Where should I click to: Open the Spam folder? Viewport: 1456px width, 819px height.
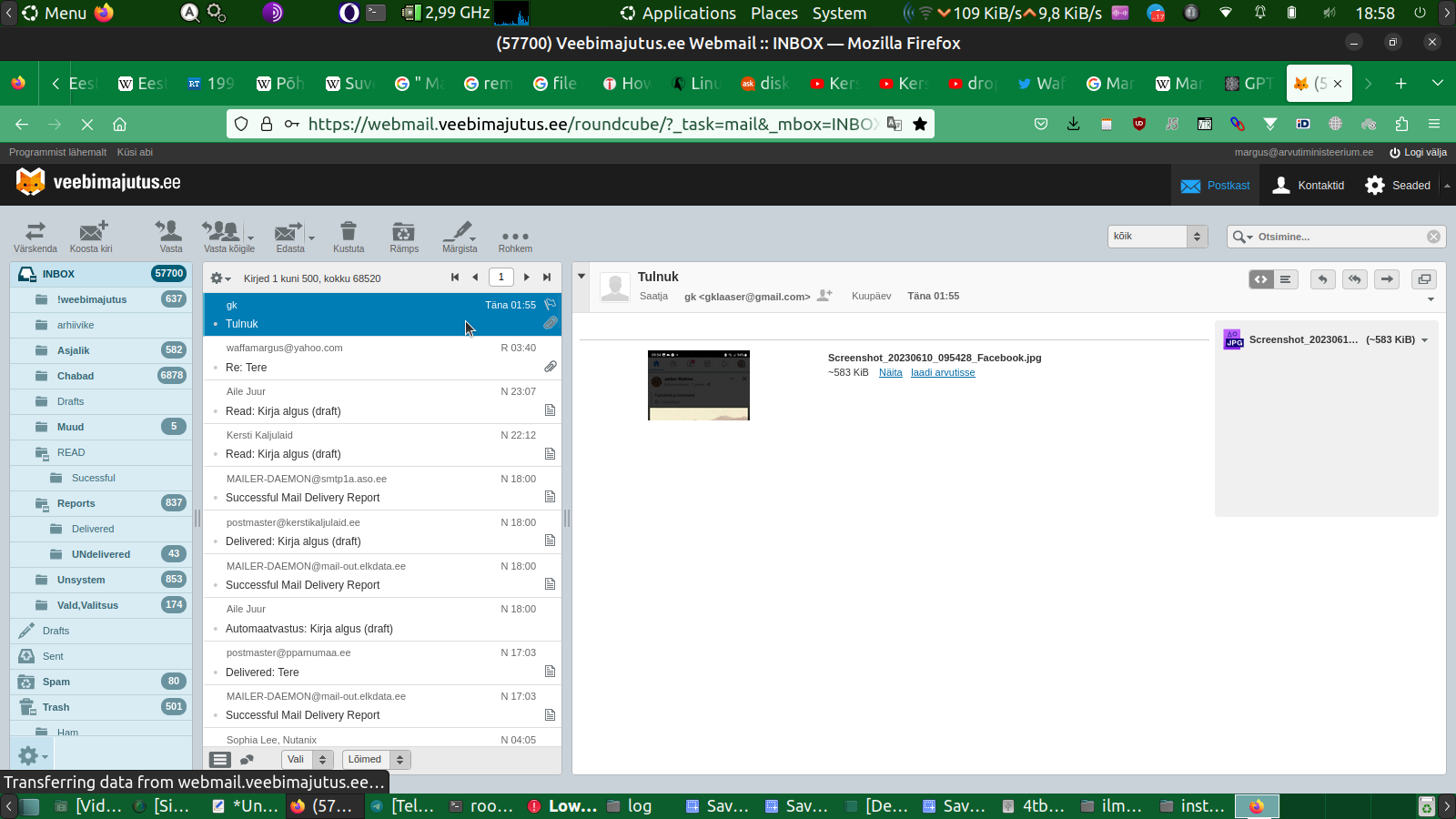(101, 682)
